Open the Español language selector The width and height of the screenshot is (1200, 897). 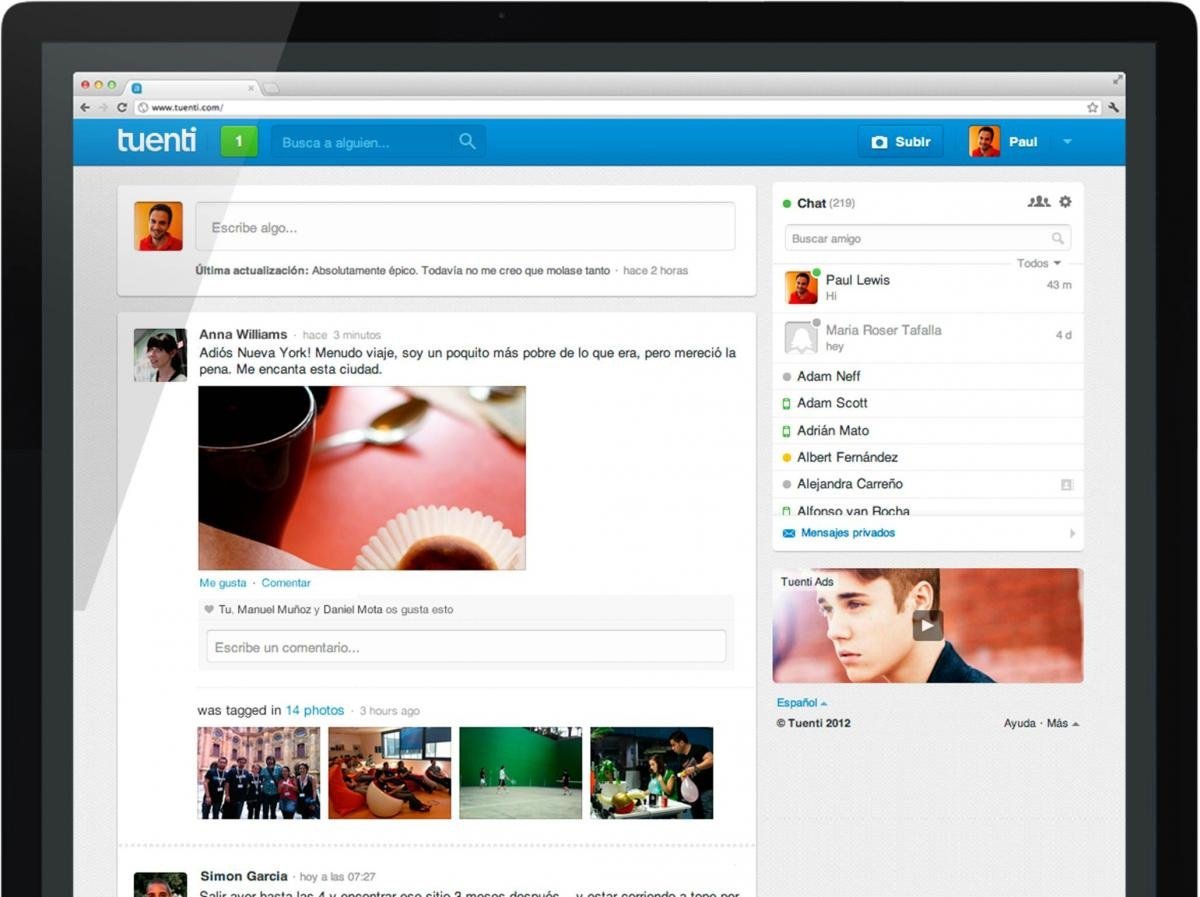point(801,703)
